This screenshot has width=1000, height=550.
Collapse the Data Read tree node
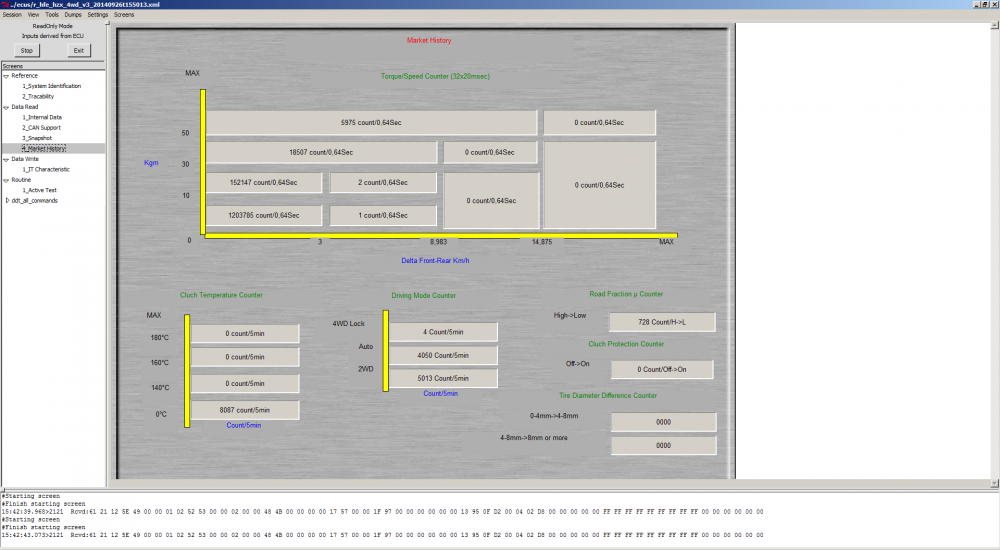(x=6, y=107)
